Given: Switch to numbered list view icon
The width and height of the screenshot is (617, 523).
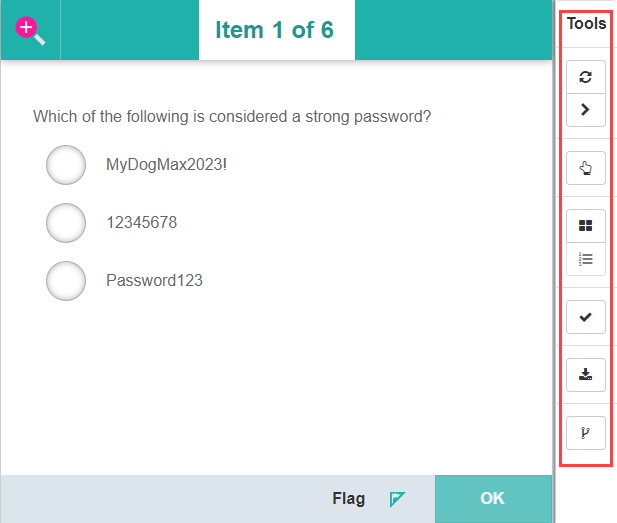Looking at the screenshot, I should 586,259.
